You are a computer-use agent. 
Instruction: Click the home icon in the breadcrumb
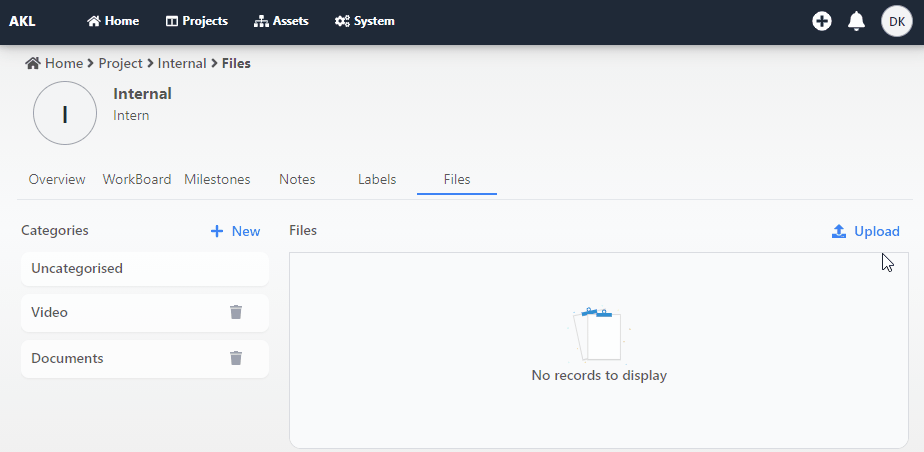click(x=32, y=63)
